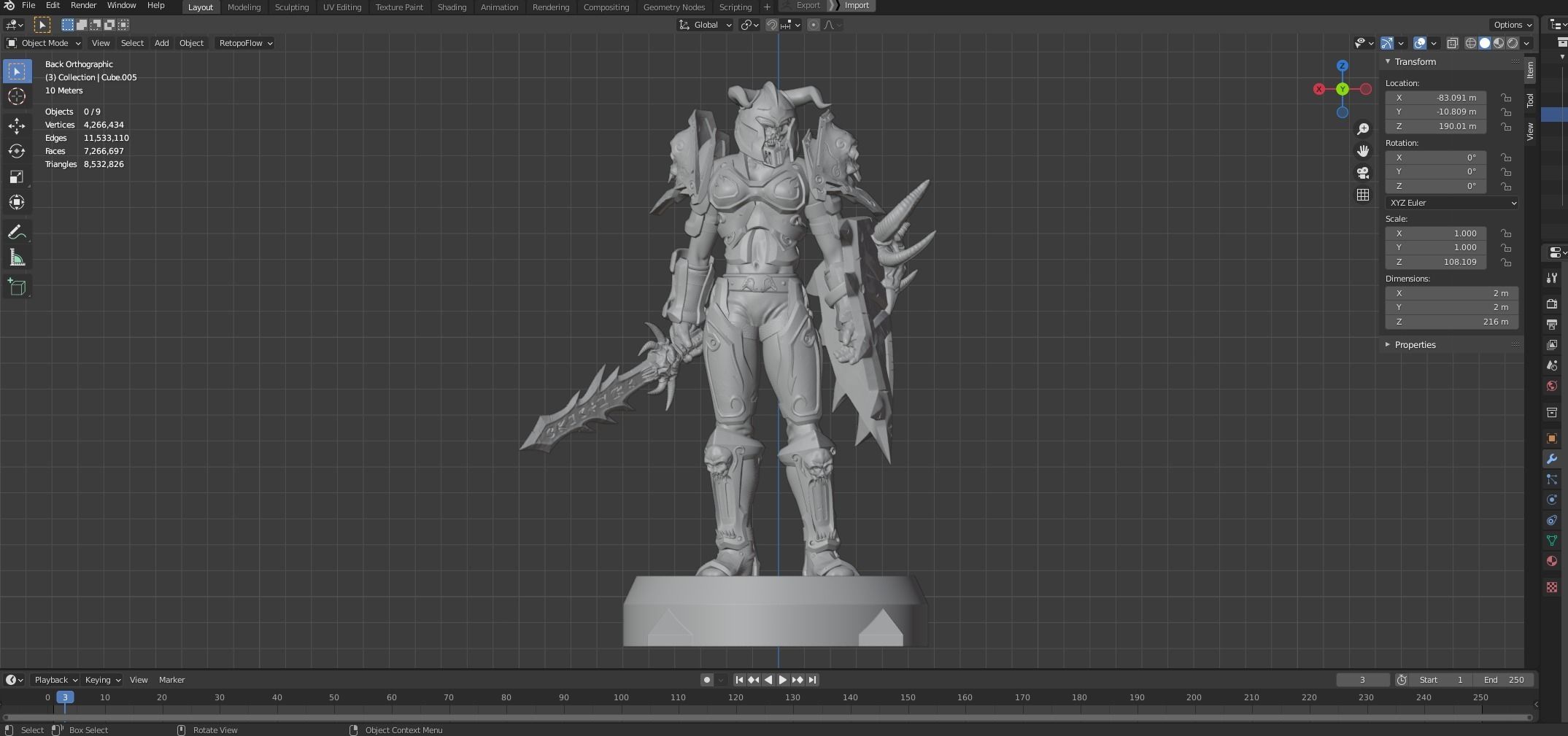The height and width of the screenshot is (736, 1568).
Task: Choose the Move tool
Action: 17,126
